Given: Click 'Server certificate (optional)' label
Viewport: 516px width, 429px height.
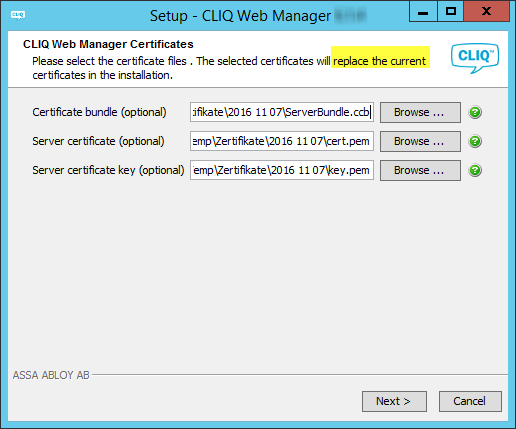Looking at the screenshot, I should tap(98, 141).
